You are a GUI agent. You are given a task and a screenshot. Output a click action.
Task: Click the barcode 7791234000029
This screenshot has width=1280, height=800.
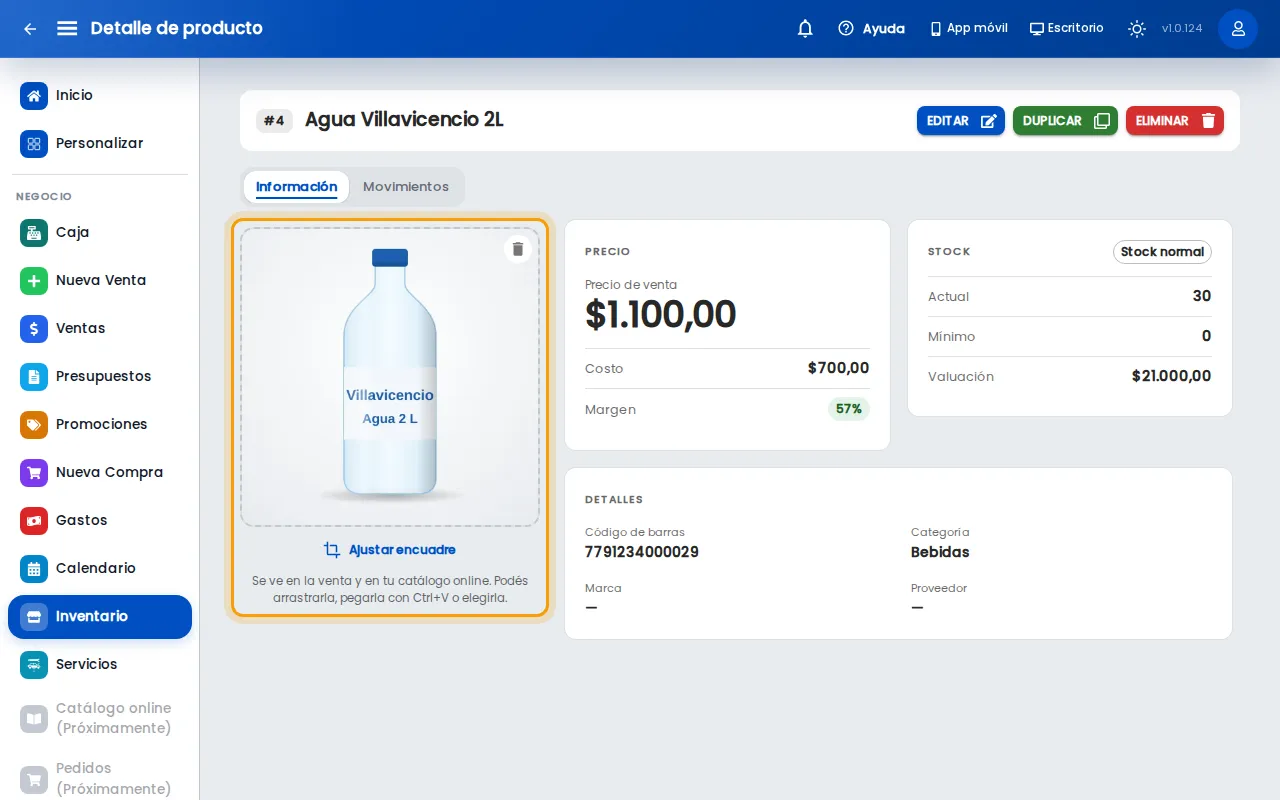(642, 552)
